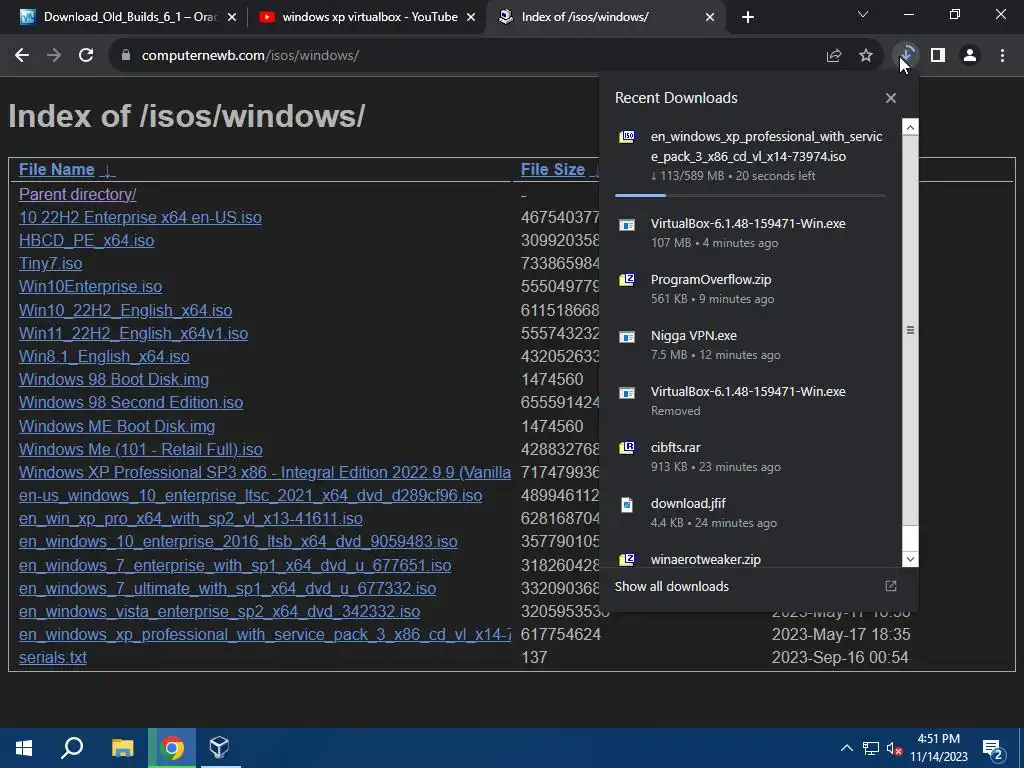Close the Recent Downloads popup

[x=891, y=98]
